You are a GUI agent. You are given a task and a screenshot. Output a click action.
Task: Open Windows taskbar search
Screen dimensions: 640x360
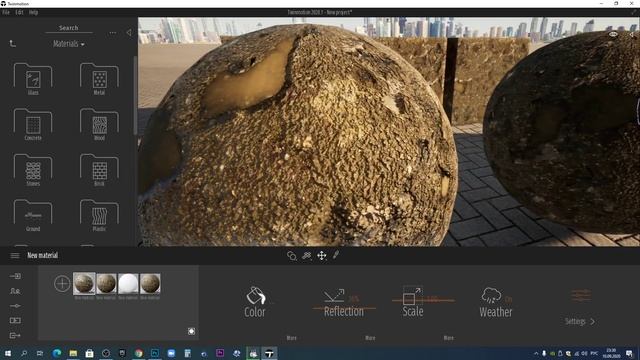pyautogui.click(x=24, y=353)
